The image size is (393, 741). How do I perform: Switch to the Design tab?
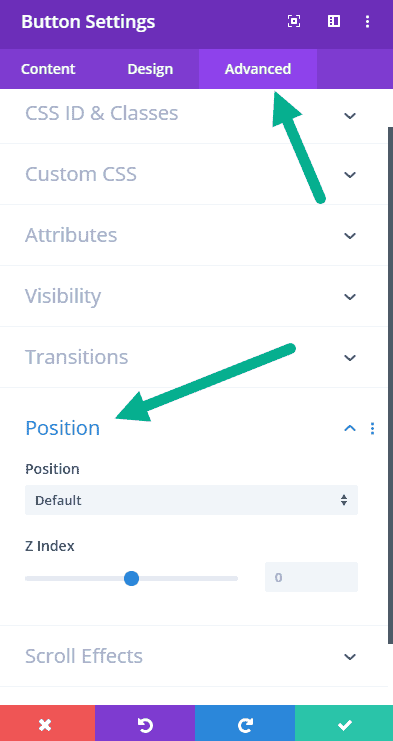point(150,69)
